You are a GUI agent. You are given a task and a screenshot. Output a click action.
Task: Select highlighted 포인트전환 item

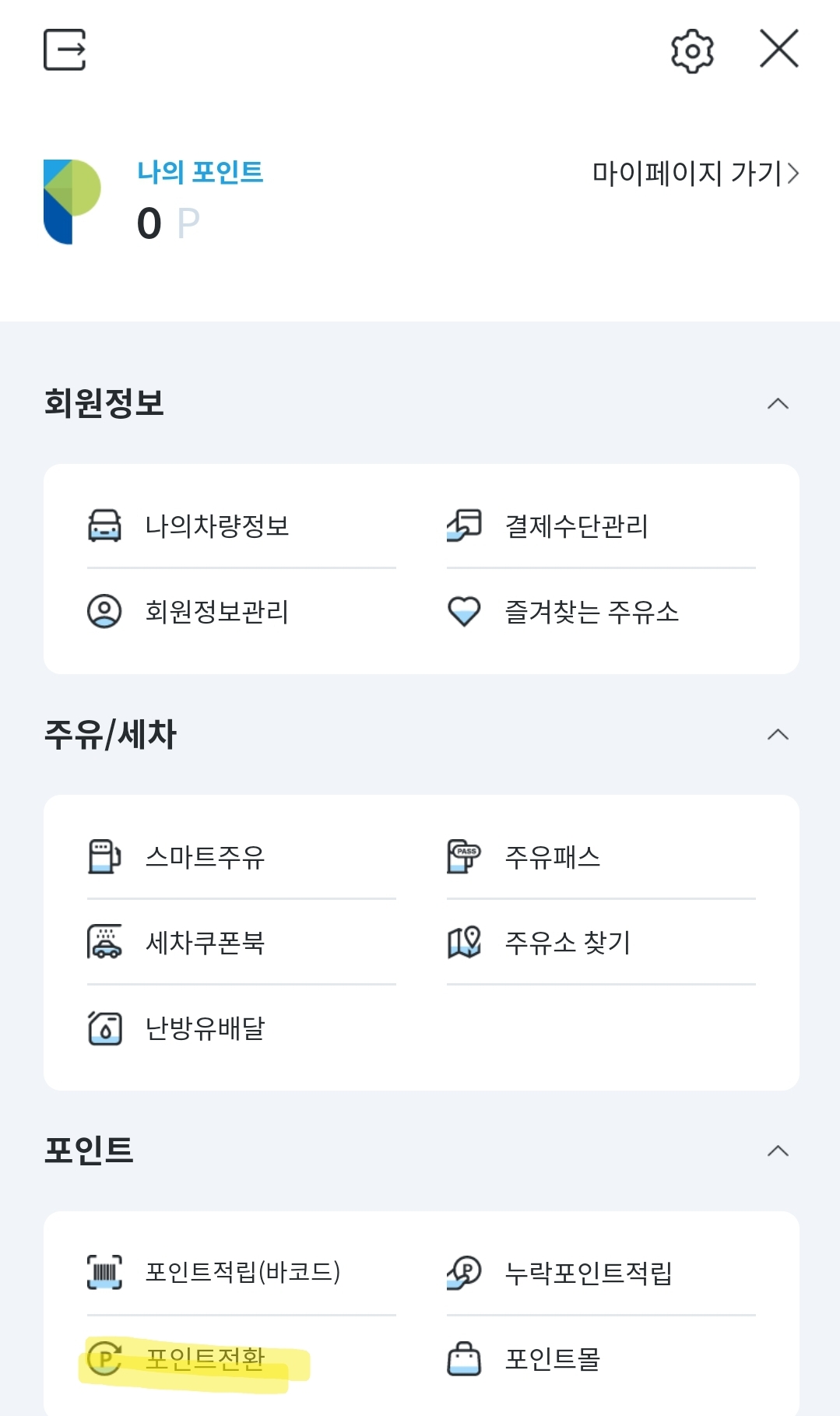tap(206, 1359)
